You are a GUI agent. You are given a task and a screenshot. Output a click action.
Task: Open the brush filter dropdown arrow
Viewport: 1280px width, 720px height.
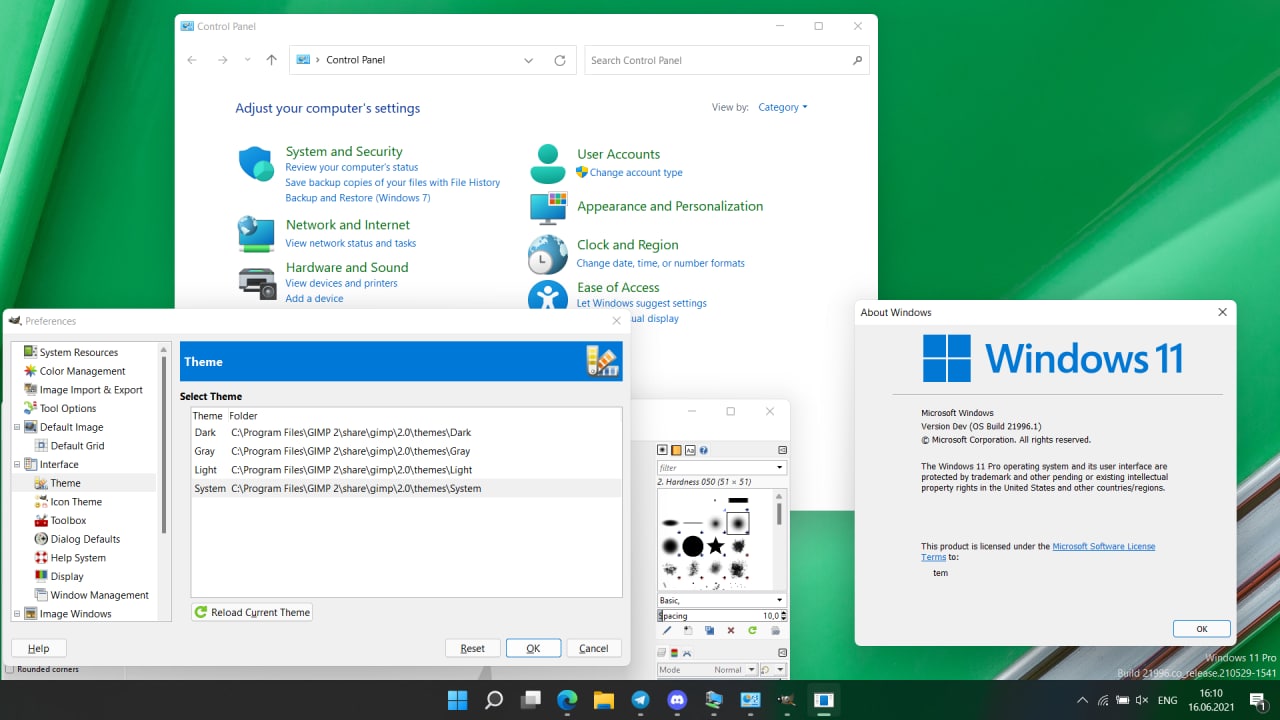click(779, 467)
